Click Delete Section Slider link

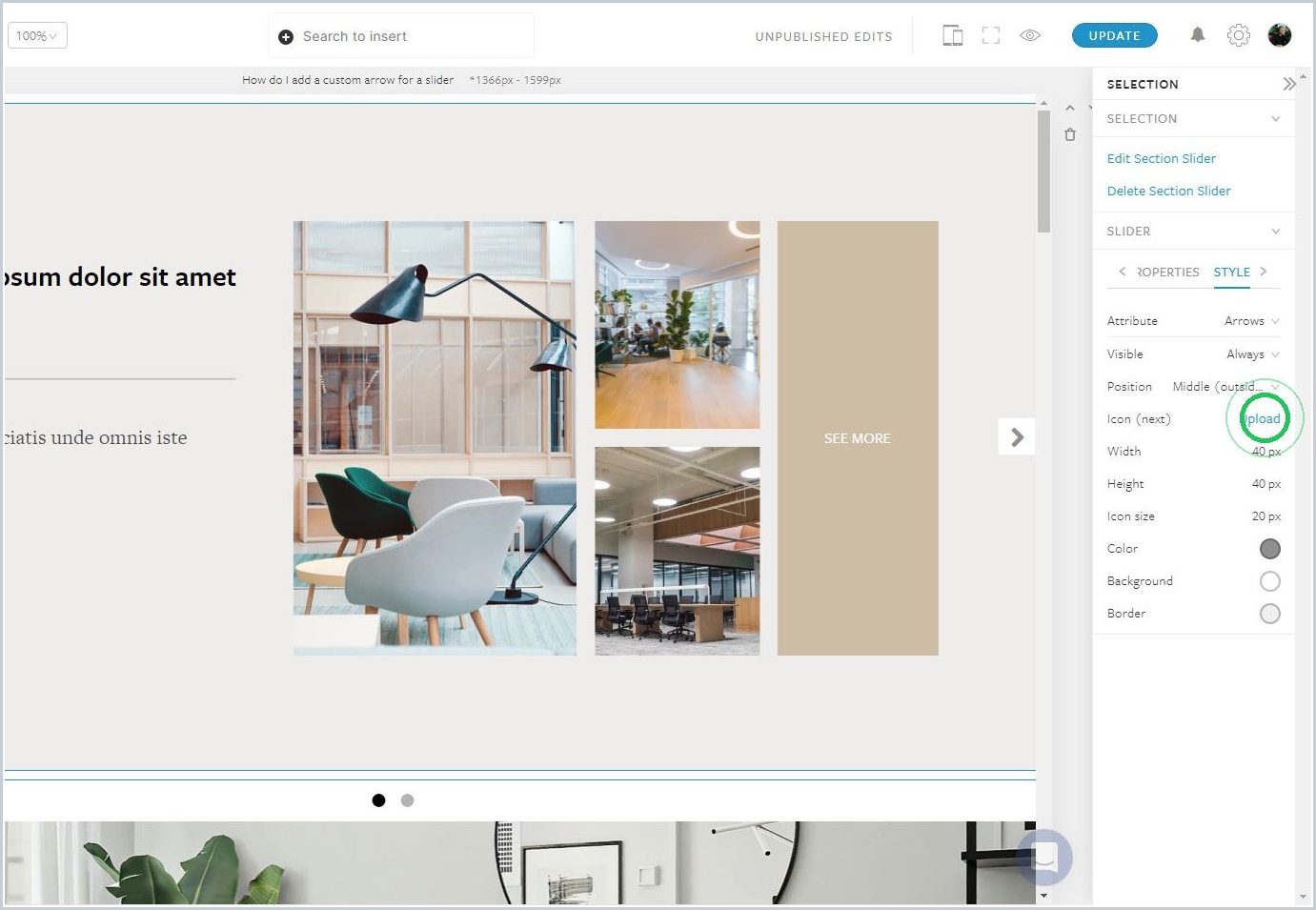1168,191
